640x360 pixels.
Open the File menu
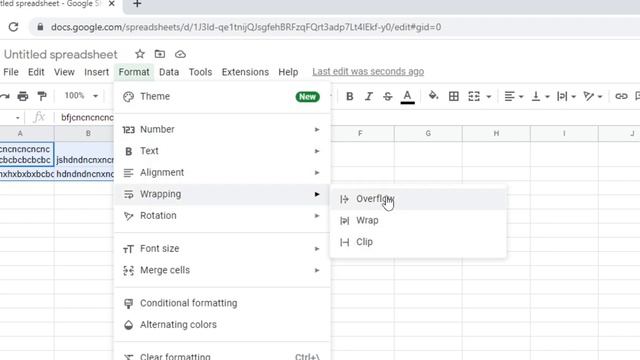coord(11,72)
